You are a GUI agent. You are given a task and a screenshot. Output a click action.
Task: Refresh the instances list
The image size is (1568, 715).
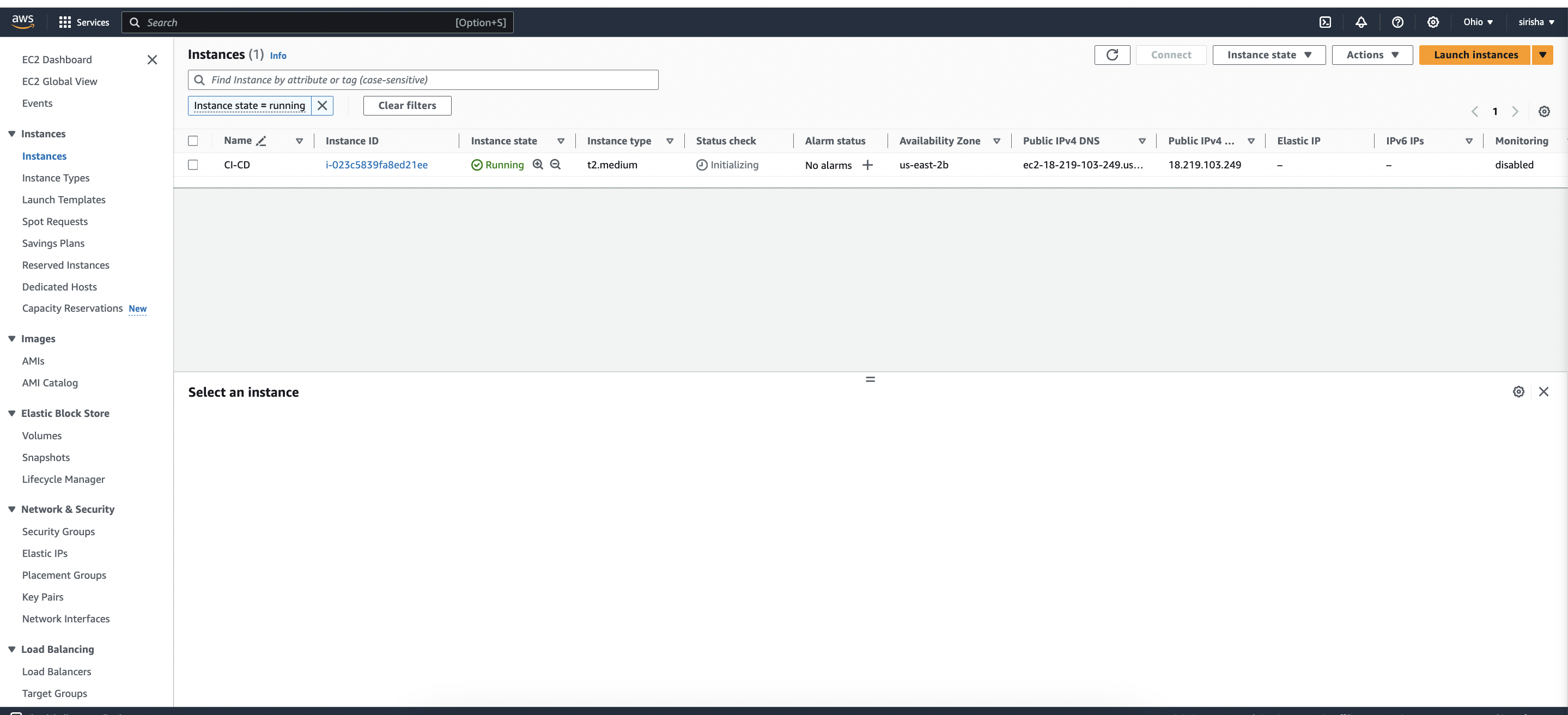tap(1111, 55)
